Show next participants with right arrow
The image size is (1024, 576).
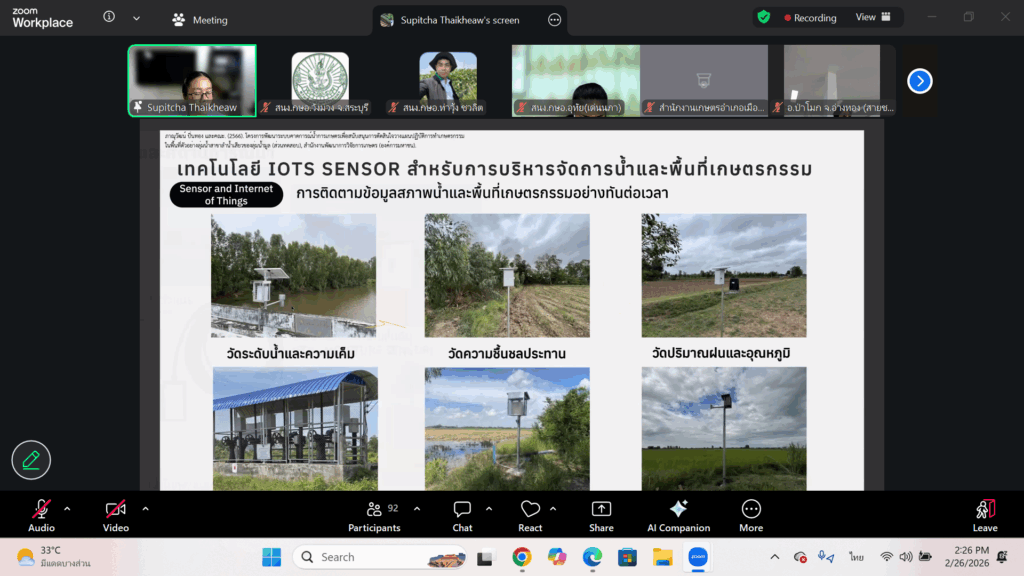(x=919, y=82)
